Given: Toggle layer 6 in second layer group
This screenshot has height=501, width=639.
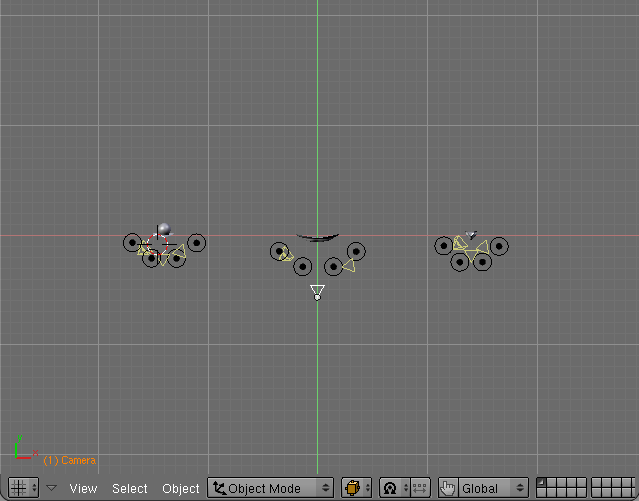Looking at the screenshot, I should (x=596, y=483).
